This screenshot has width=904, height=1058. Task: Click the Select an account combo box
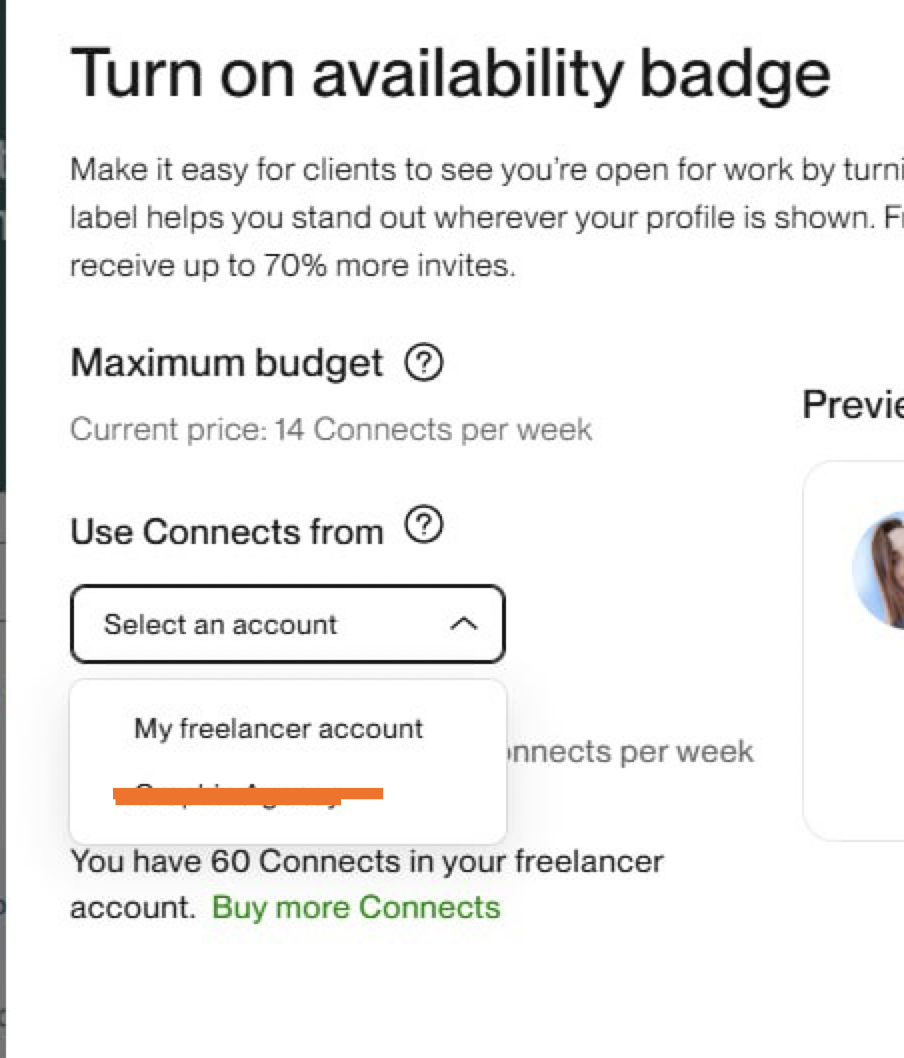[x=287, y=624]
